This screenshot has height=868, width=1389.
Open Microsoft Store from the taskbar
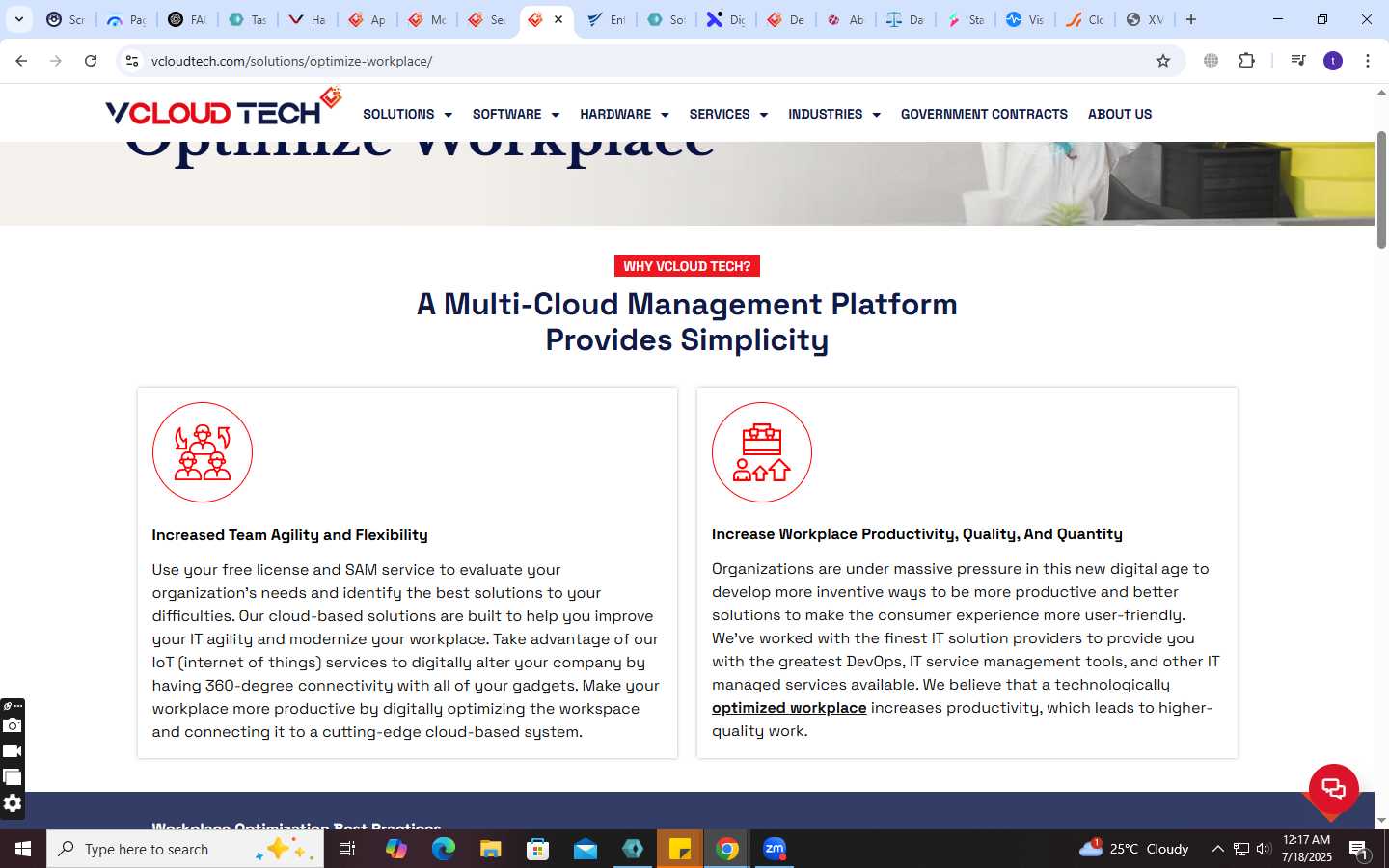click(538, 849)
